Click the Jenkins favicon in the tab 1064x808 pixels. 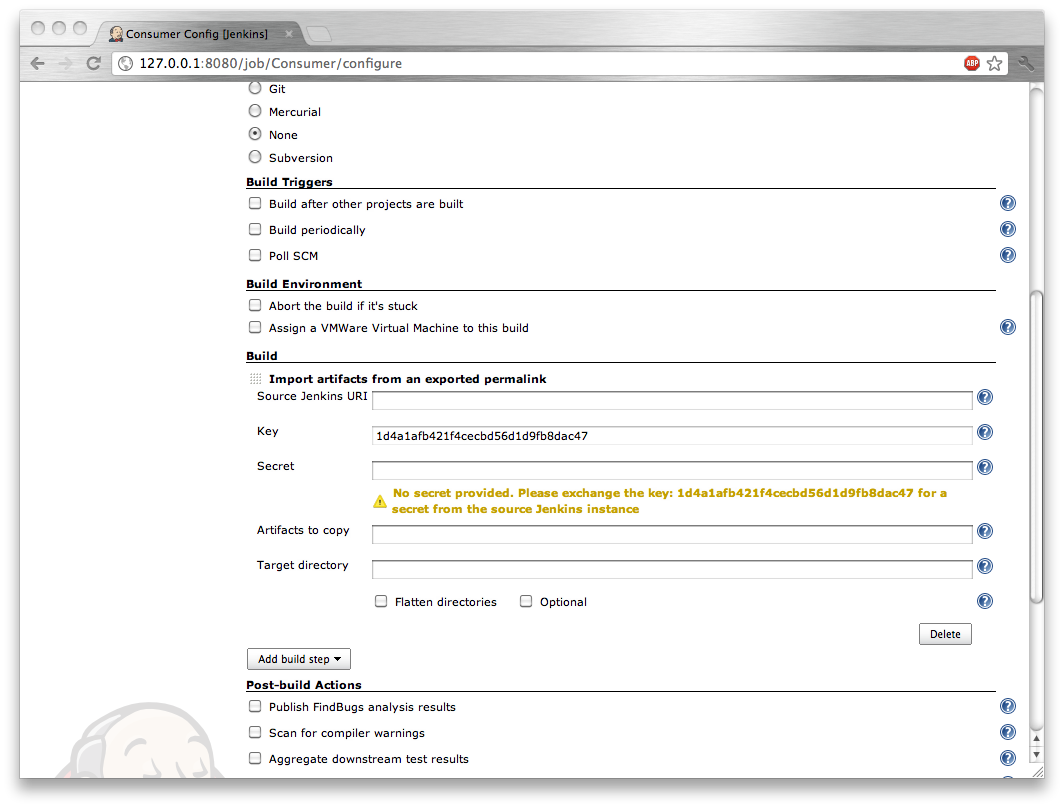point(116,34)
